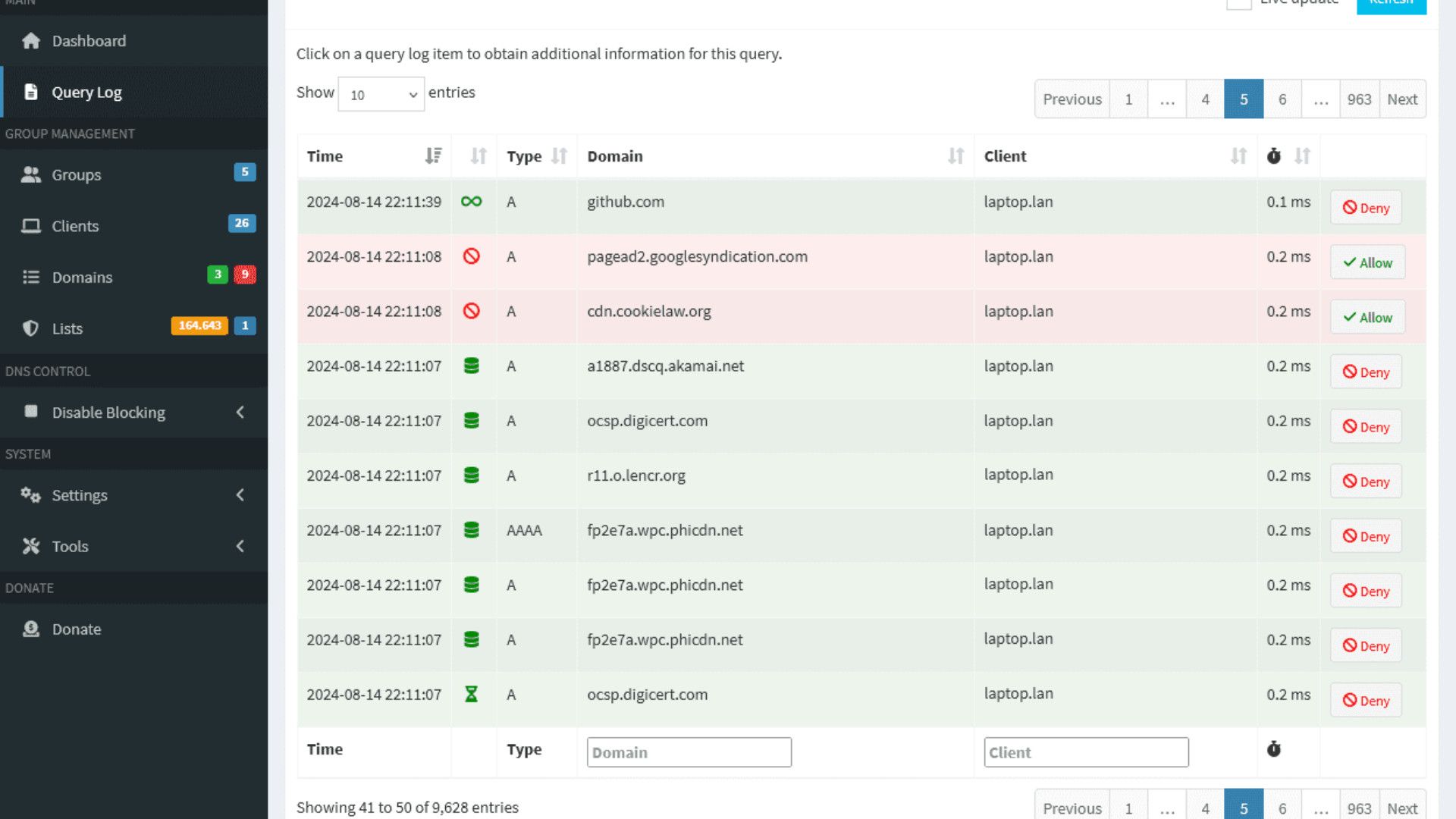Screen dimensions: 1456x819
Task: Click the red 9 Domains badge
Action: click(245, 275)
